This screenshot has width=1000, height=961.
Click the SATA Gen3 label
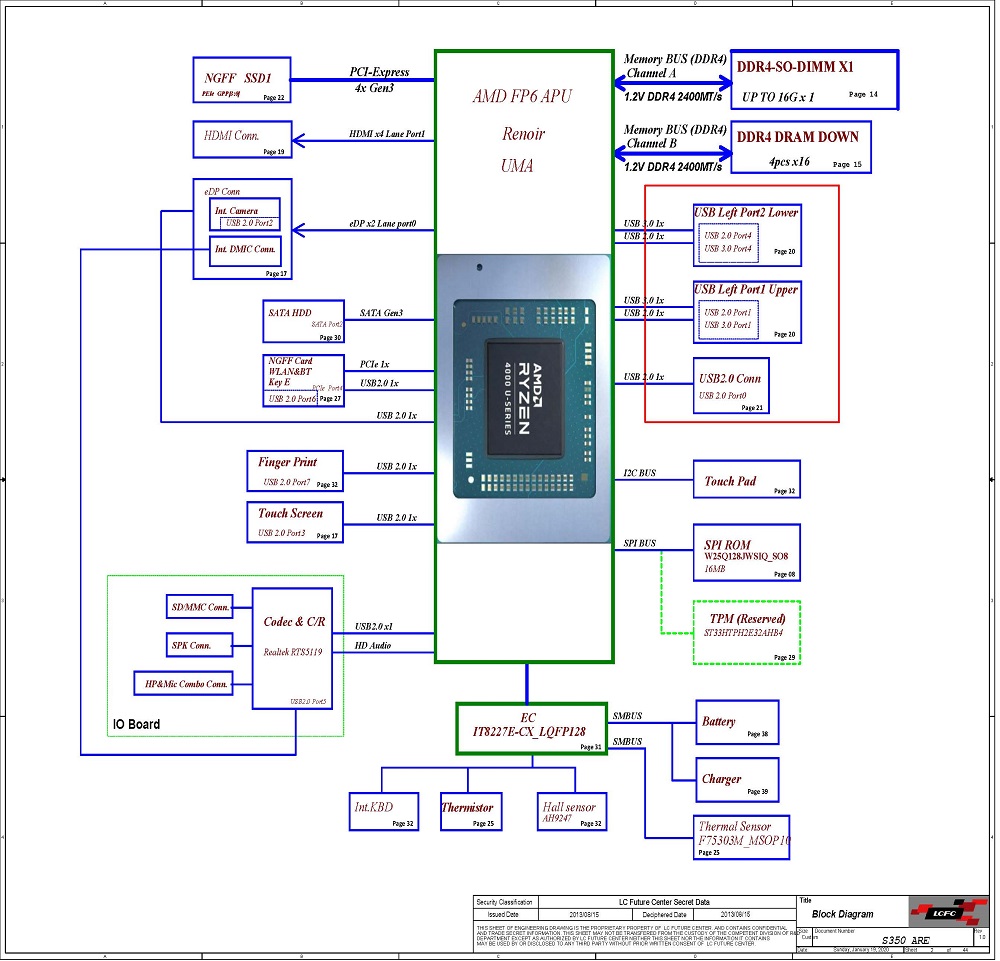(x=381, y=313)
